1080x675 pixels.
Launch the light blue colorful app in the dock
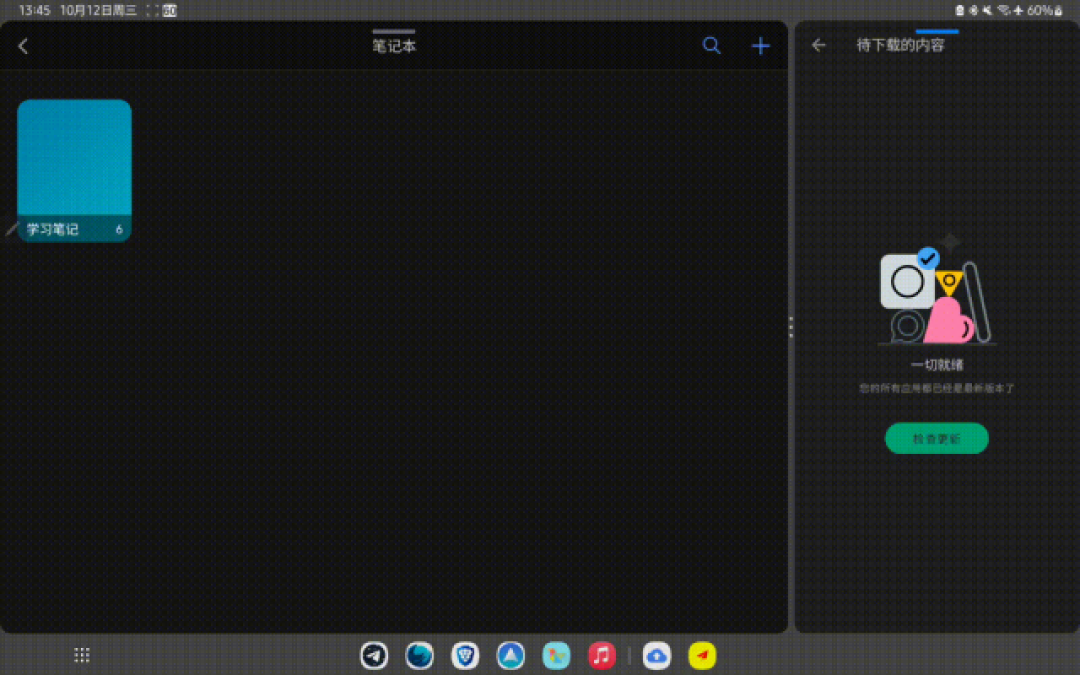pos(556,656)
